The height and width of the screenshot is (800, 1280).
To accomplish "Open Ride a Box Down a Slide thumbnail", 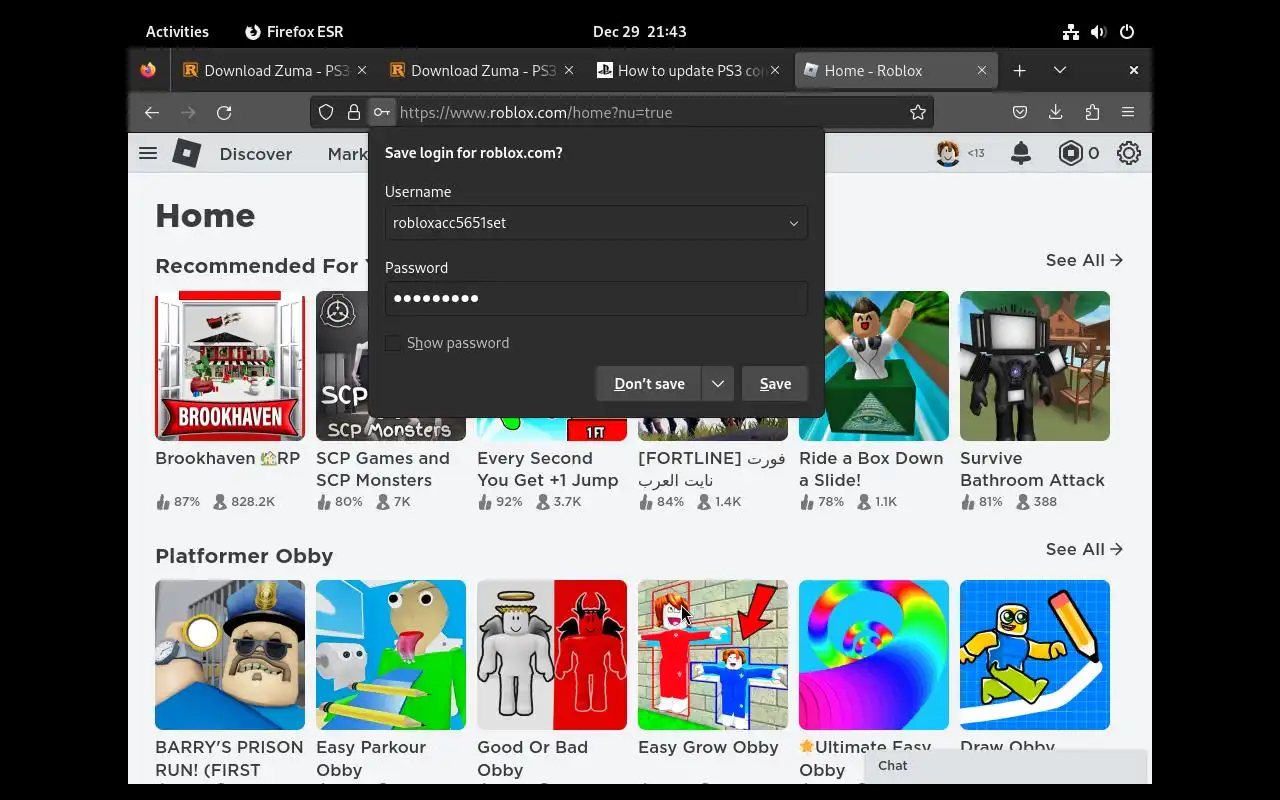I will click(x=874, y=366).
